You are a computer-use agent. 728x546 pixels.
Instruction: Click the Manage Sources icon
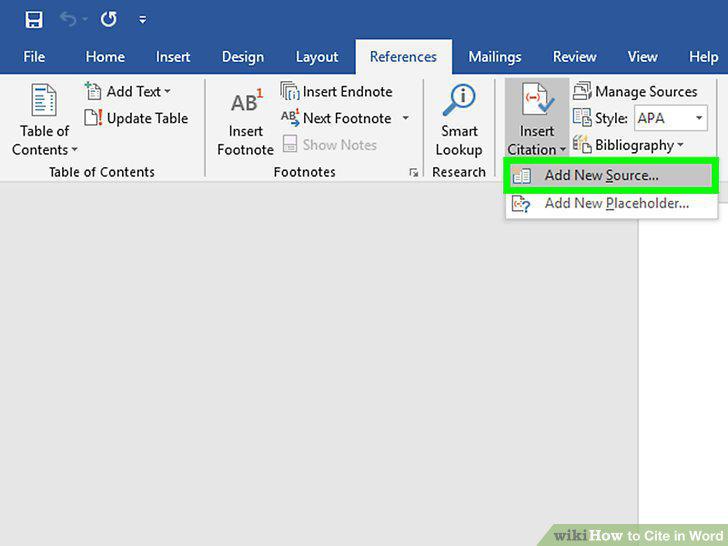point(582,91)
